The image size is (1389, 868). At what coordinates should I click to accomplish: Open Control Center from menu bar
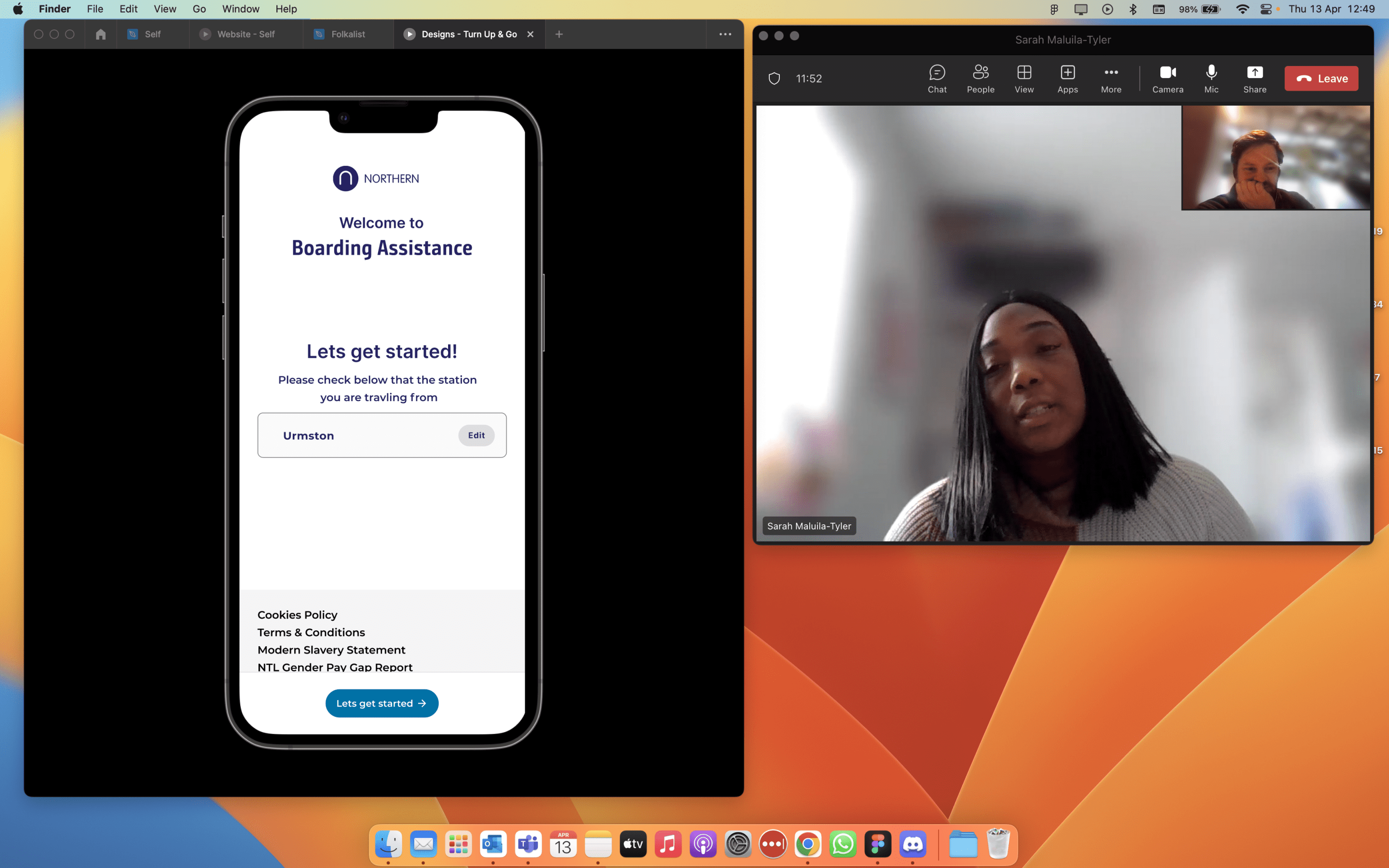point(1266,9)
